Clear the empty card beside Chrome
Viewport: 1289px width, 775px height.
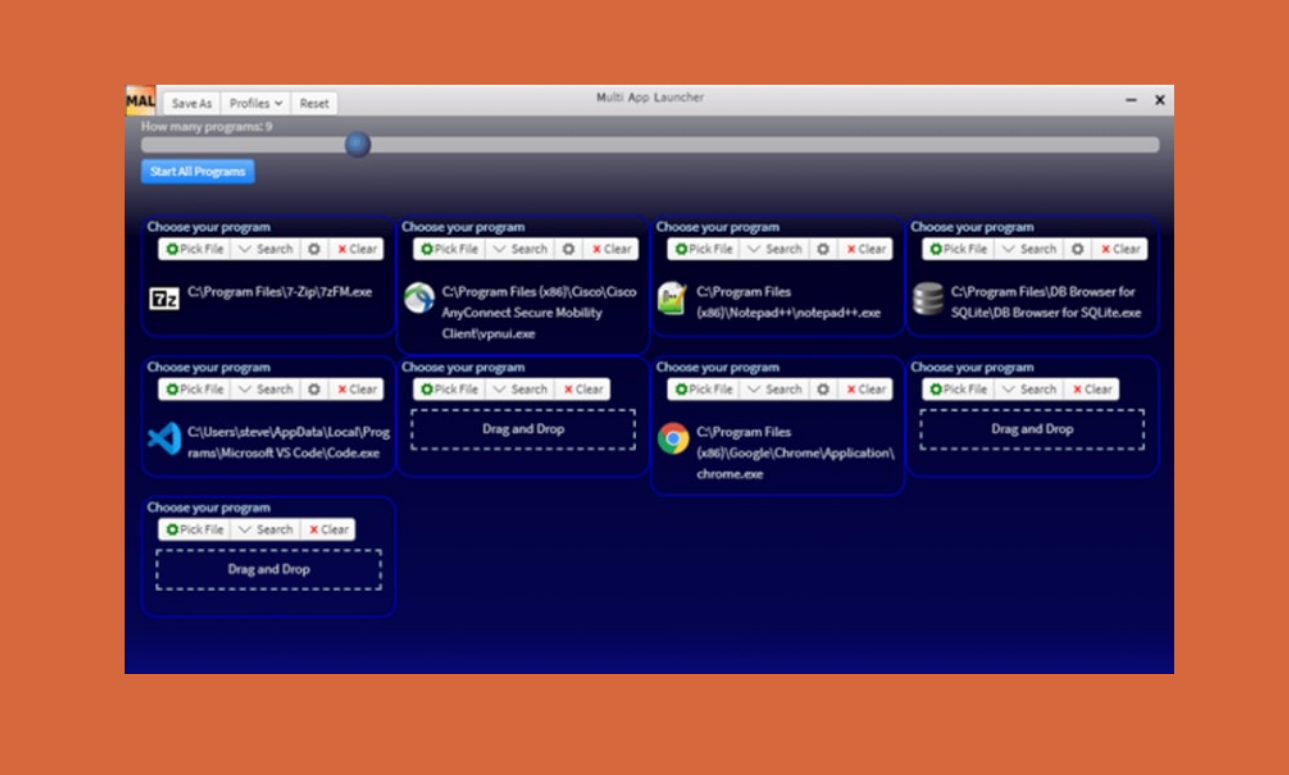coord(1091,389)
